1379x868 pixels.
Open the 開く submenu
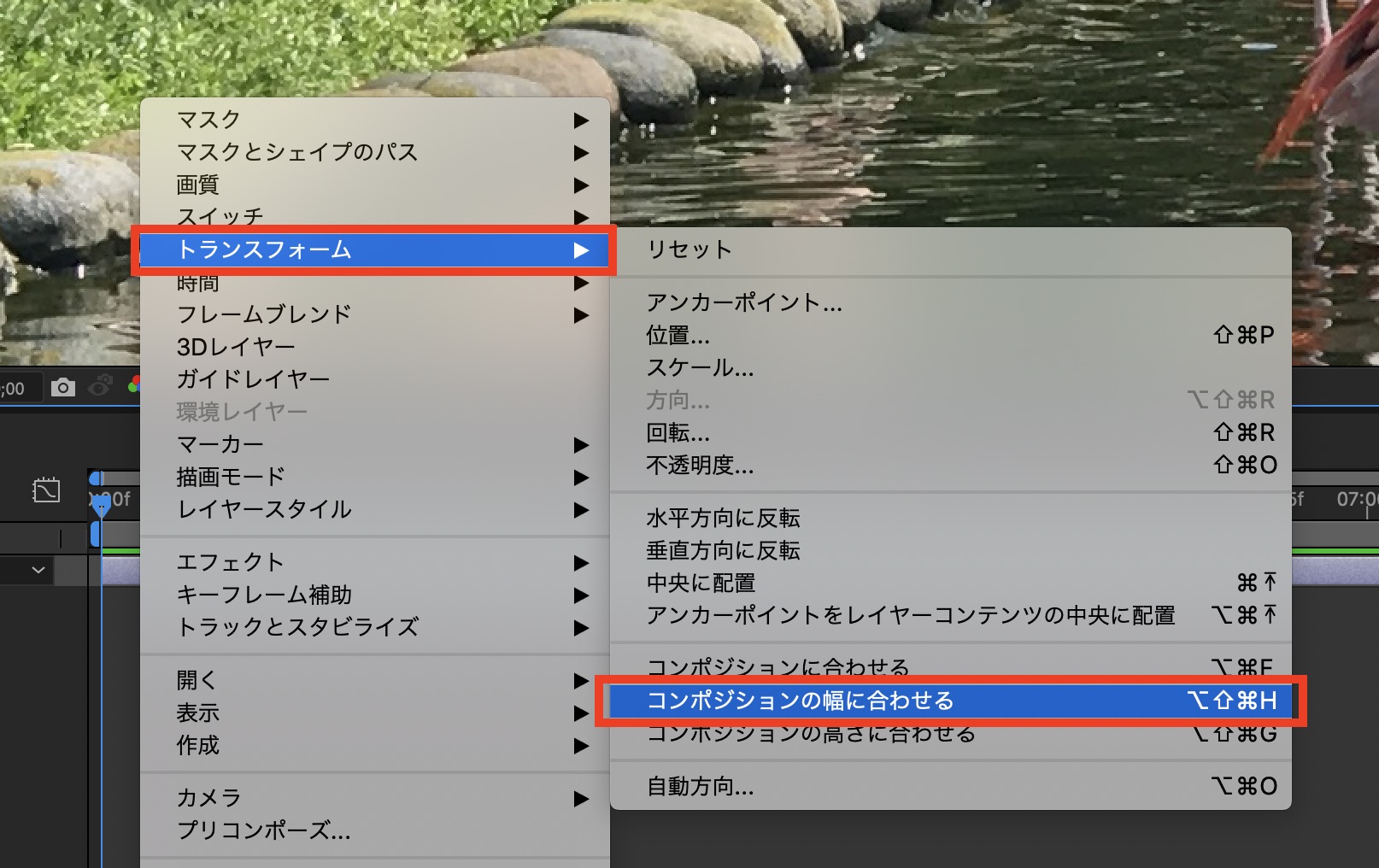click(375, 680)
